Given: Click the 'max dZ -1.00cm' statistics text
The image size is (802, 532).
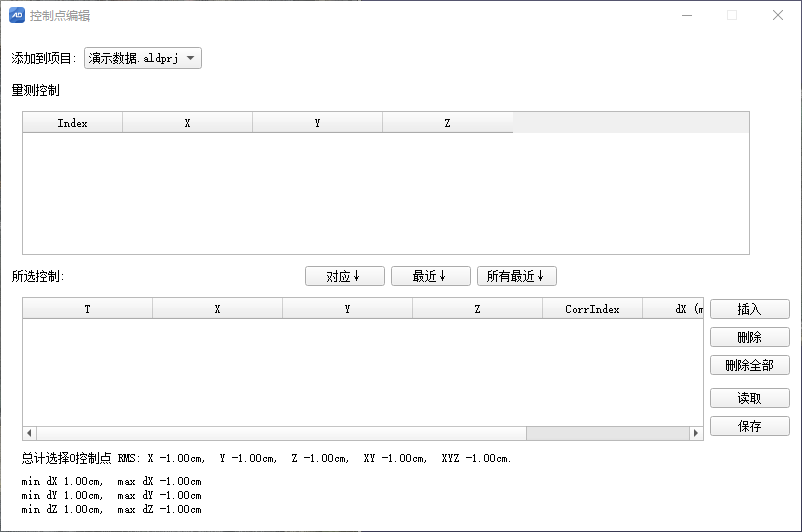Looking at the screenshot, I should tap(159, 509).
